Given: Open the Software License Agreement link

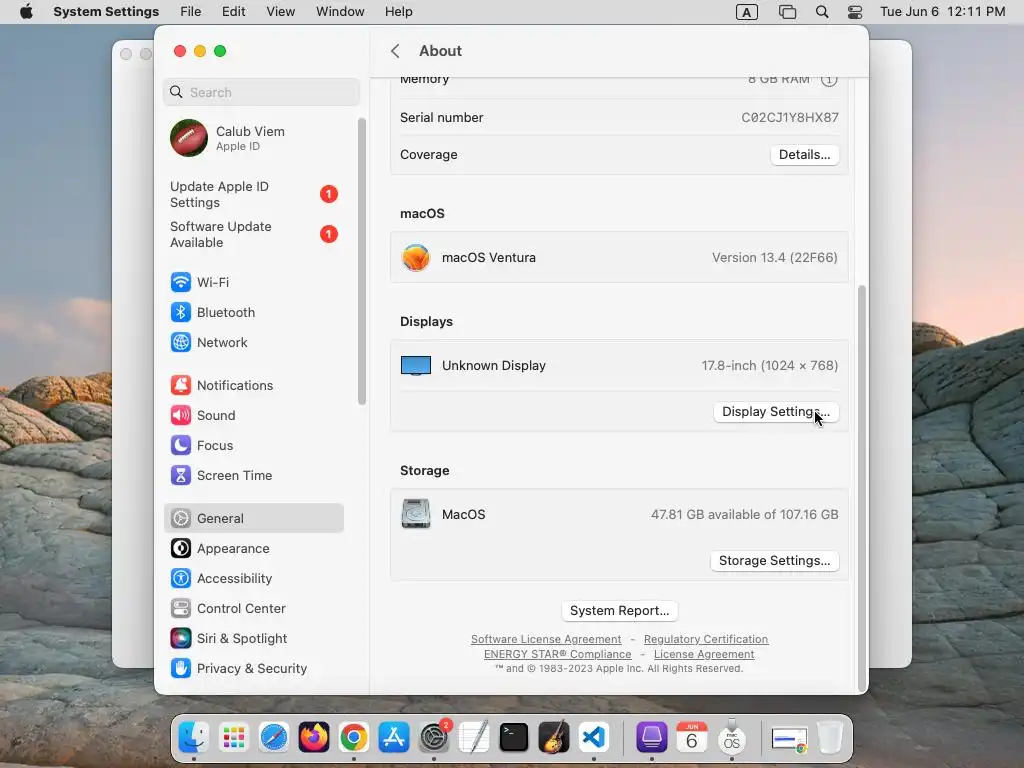Looking at the screenshot, I should (546, 639).
